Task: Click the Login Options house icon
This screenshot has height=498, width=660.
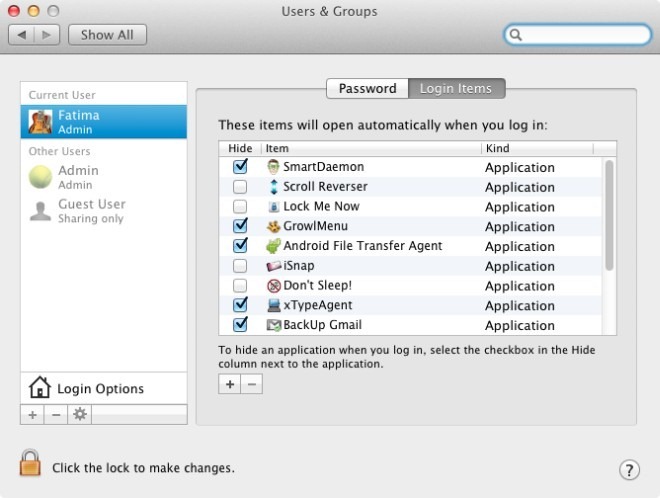Action: click(x=40, y=388)
